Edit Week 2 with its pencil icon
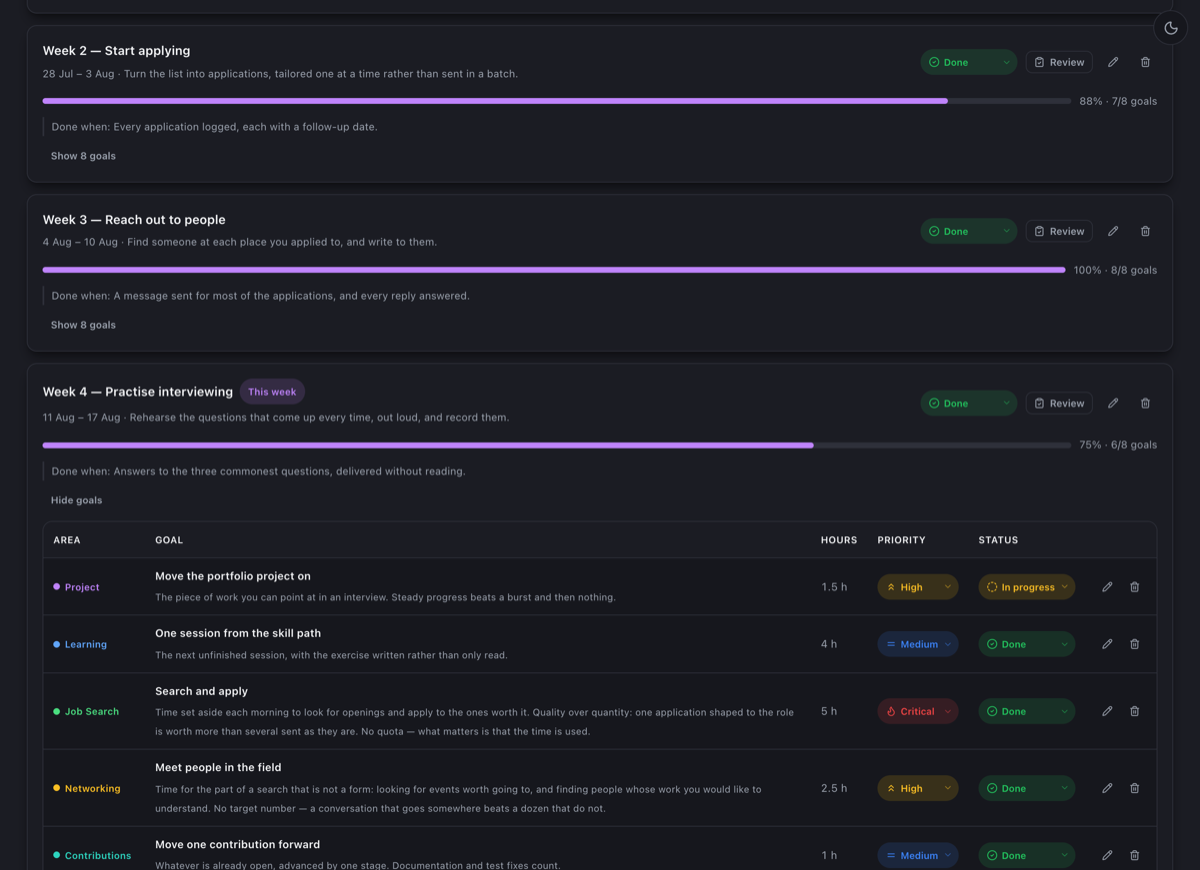Screen dimensions: 1200x870 [x=1113, y=62]
